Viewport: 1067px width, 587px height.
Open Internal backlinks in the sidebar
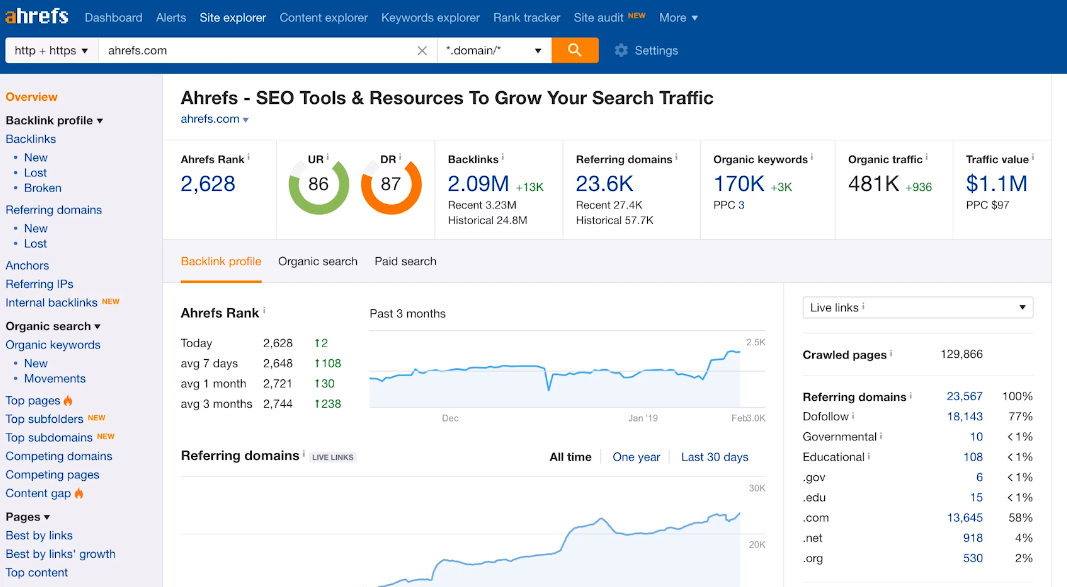click(x=52, y=303)
